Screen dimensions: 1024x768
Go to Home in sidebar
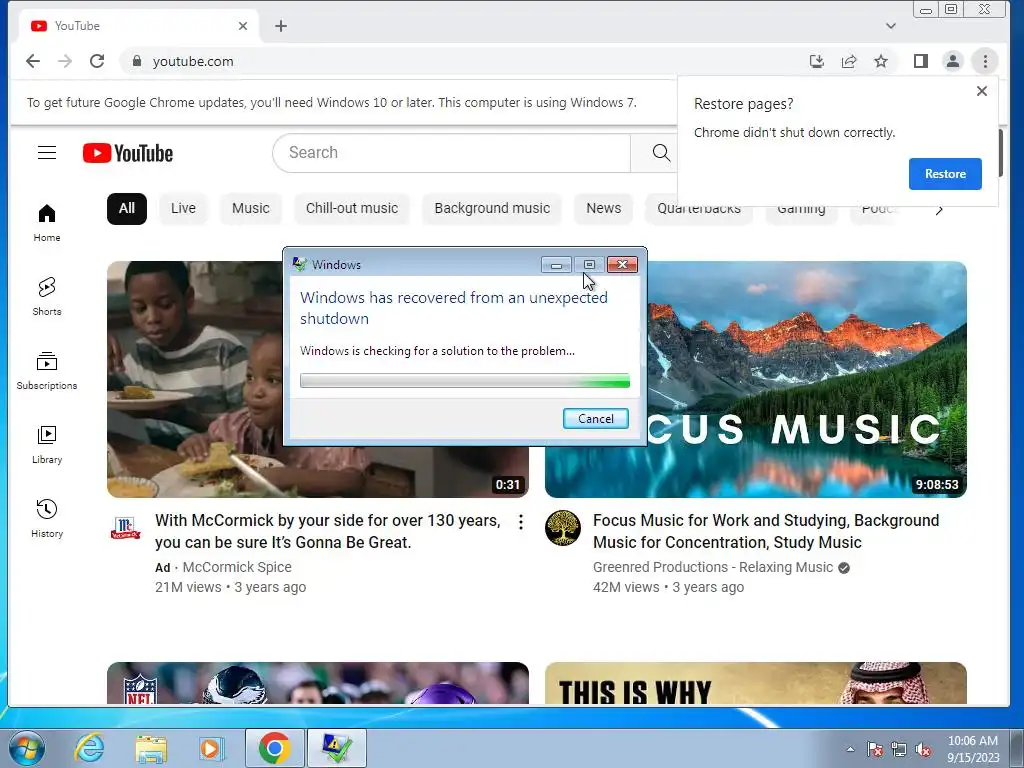[x=47, y=223]
